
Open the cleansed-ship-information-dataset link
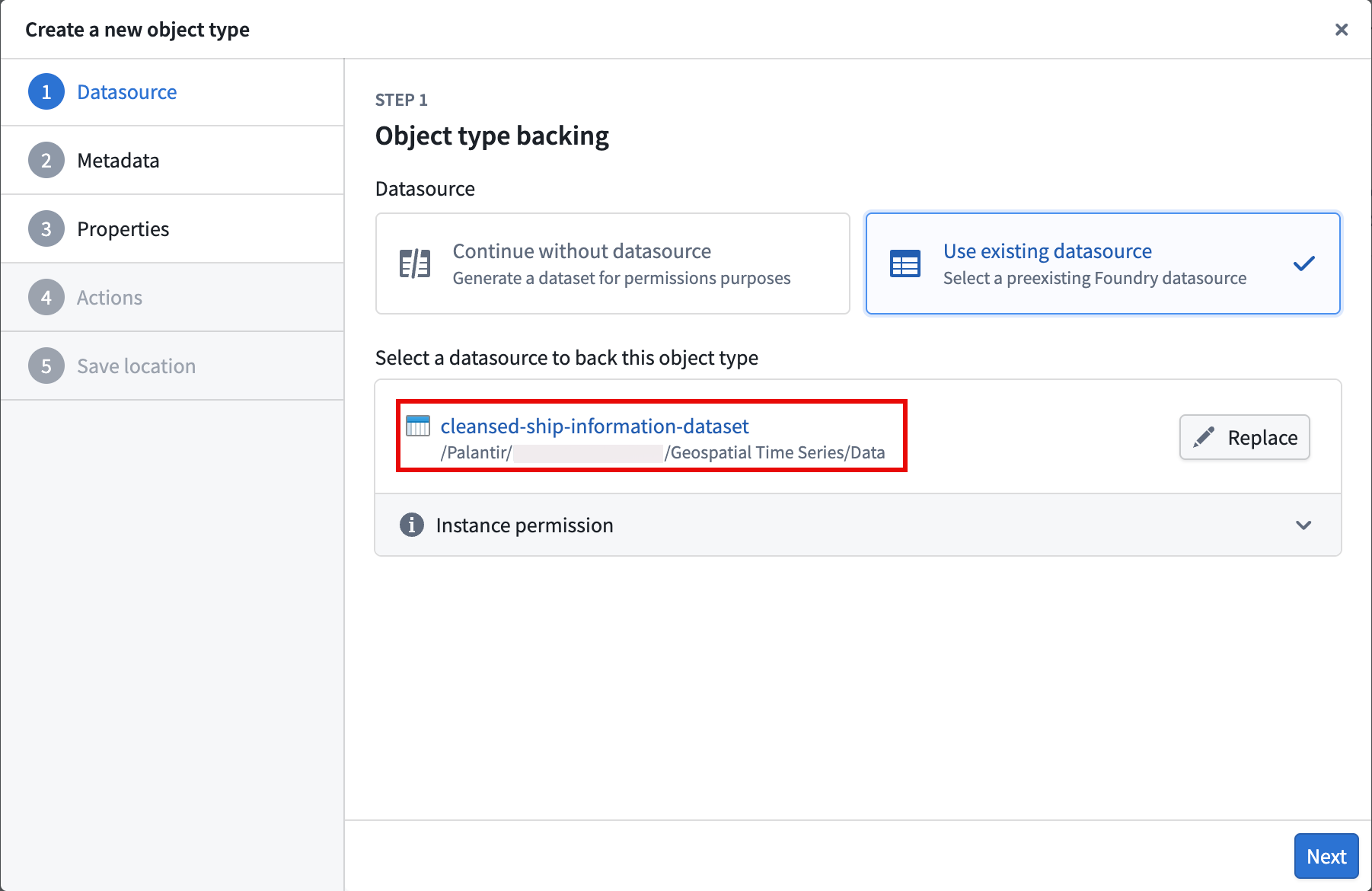coord(594,426)
